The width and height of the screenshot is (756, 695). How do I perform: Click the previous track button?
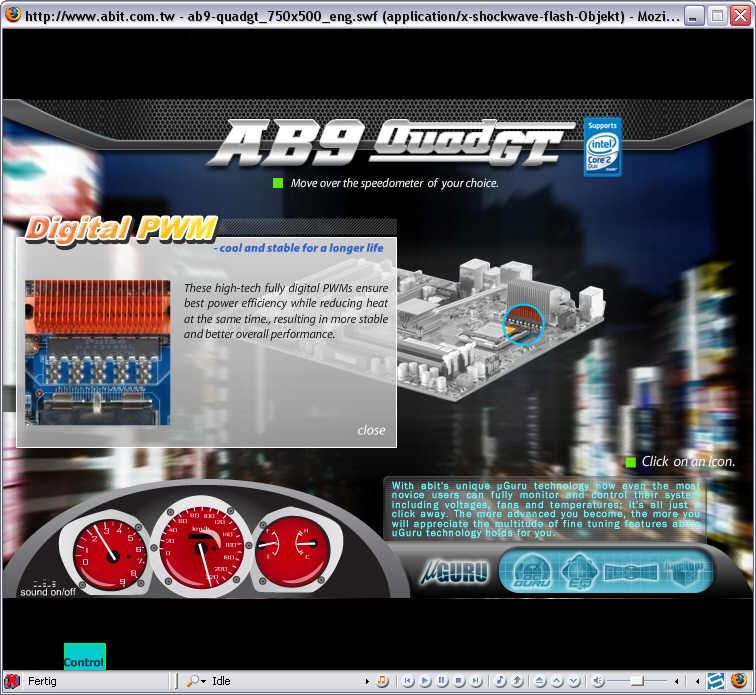coord(408,681)
